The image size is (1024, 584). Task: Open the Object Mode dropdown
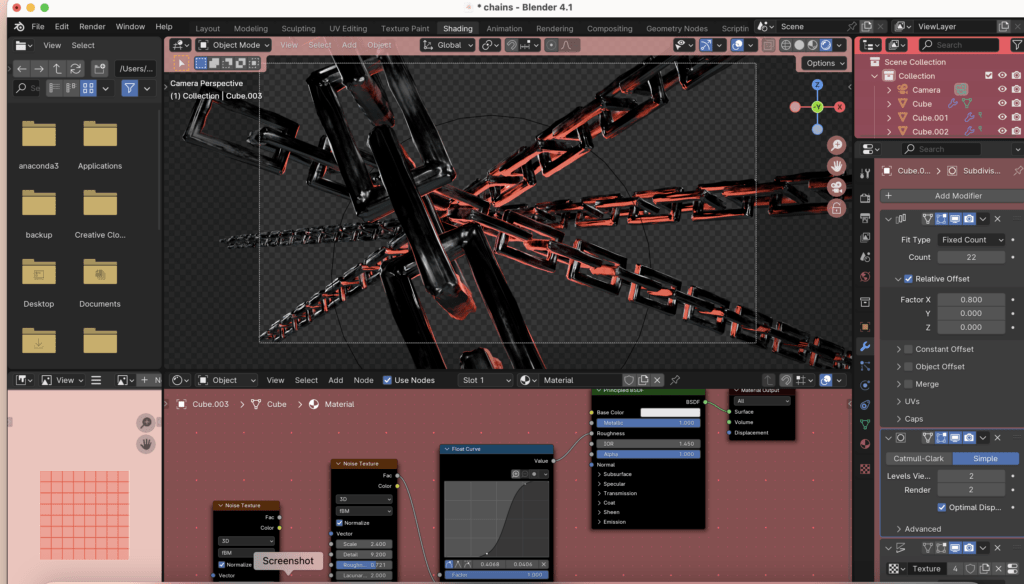[x=234, y=45]
